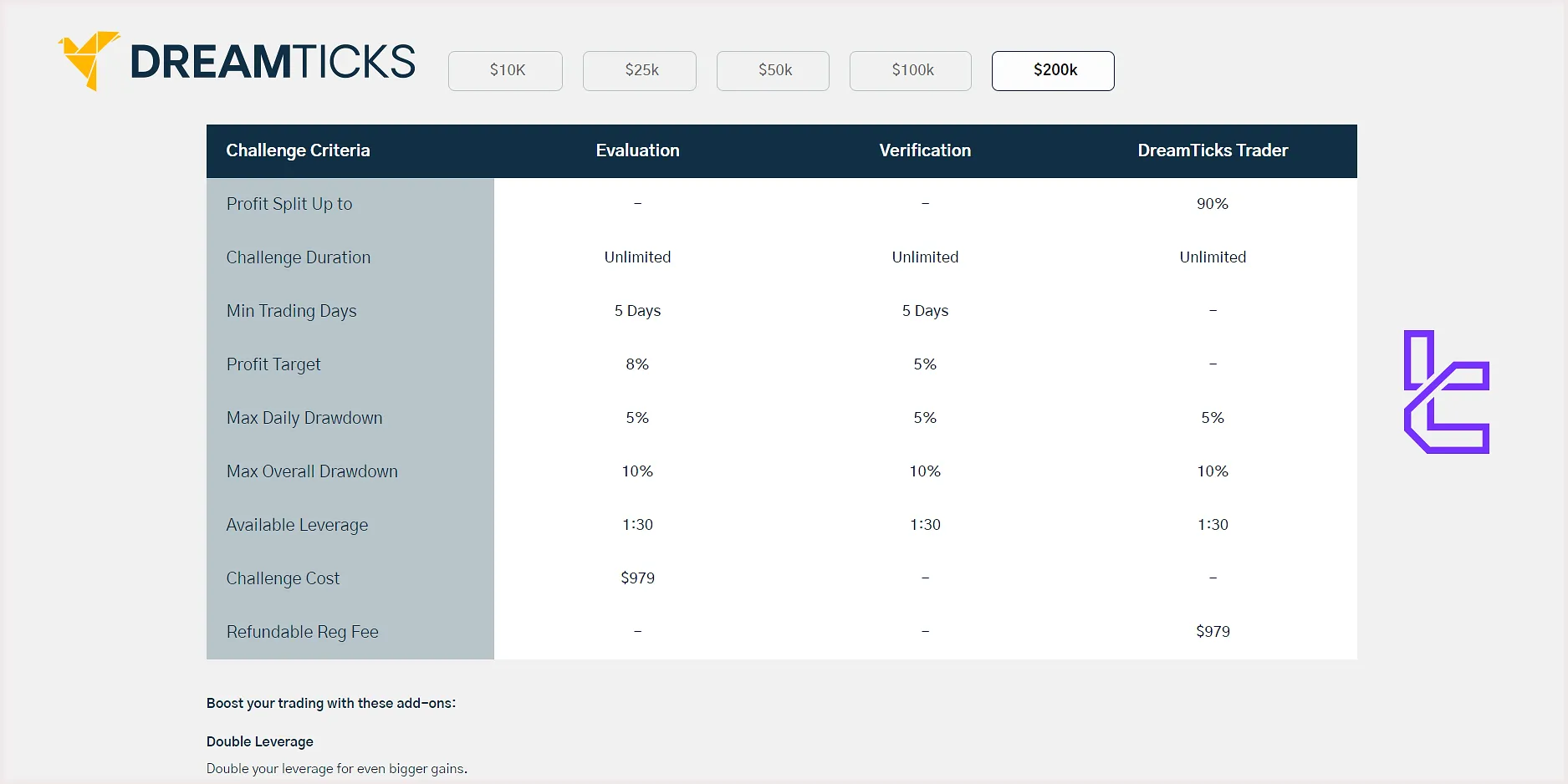Click the Challenge Duration row label
The height and width of the screenshot is (784, 1568).
pos(299,257)
